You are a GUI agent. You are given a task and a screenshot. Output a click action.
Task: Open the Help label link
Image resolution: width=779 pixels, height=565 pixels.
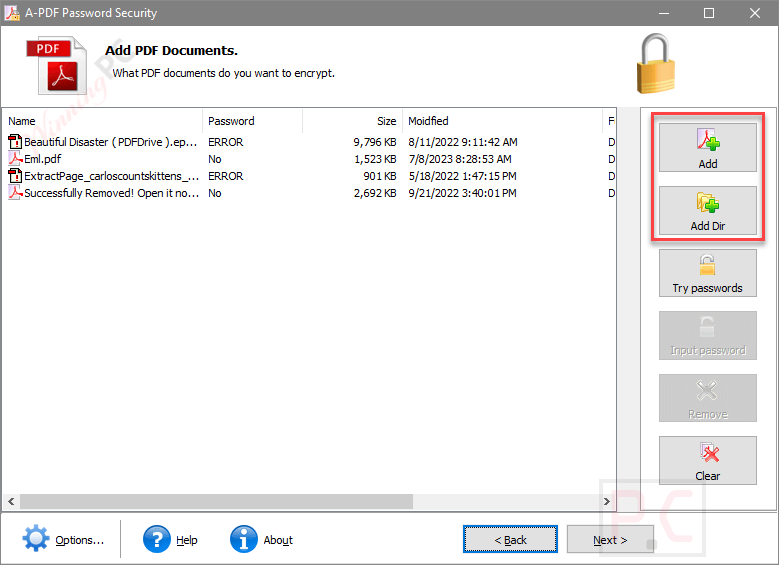click(187, 540)
